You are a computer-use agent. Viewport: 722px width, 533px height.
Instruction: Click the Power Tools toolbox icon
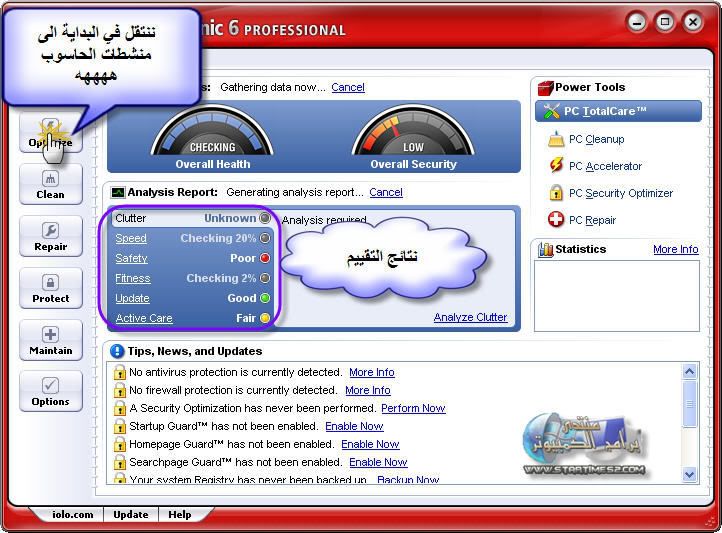point(546,87)
